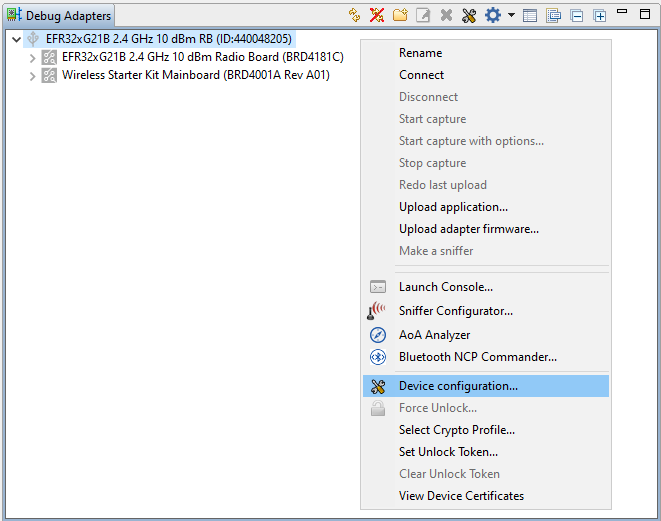Click the new folder toolbar icon
This screenshot has height=521, width=661.
point(400,16)
